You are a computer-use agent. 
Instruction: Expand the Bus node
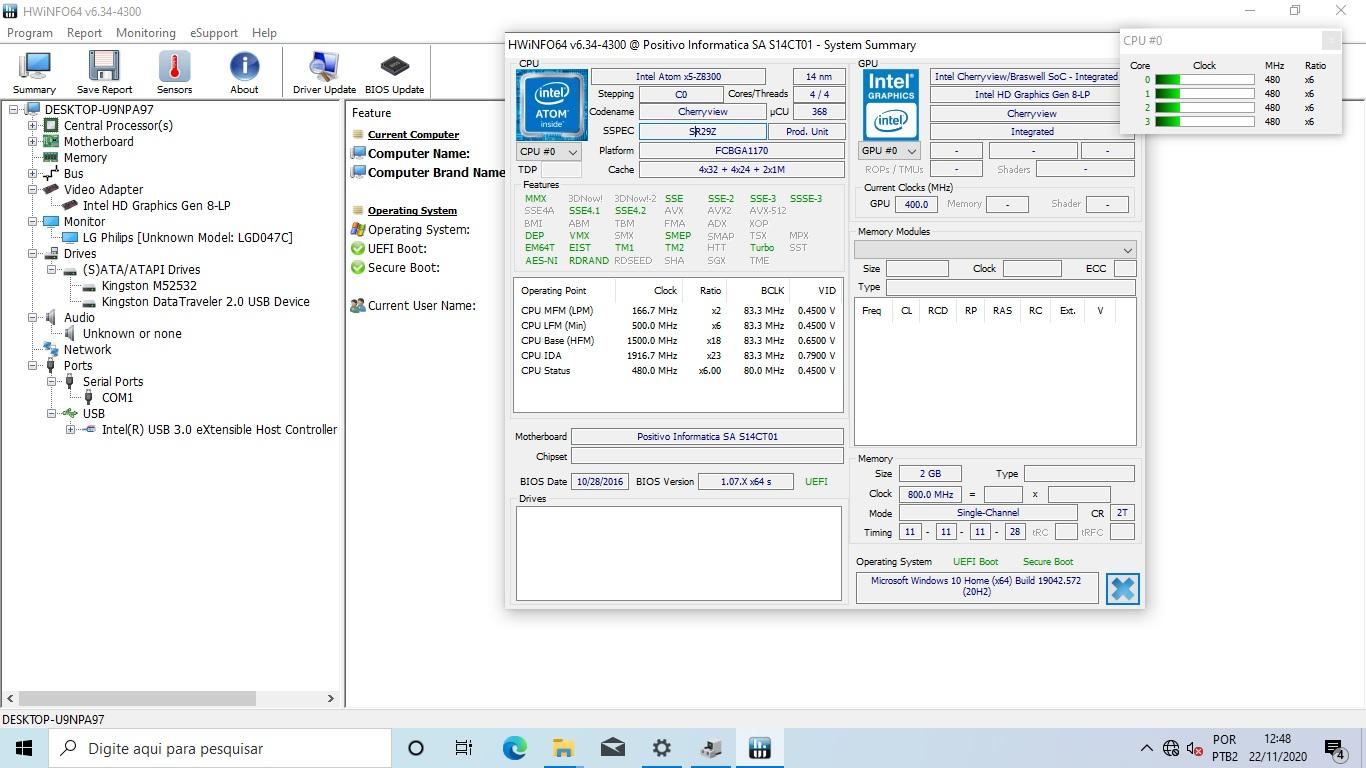33,173
